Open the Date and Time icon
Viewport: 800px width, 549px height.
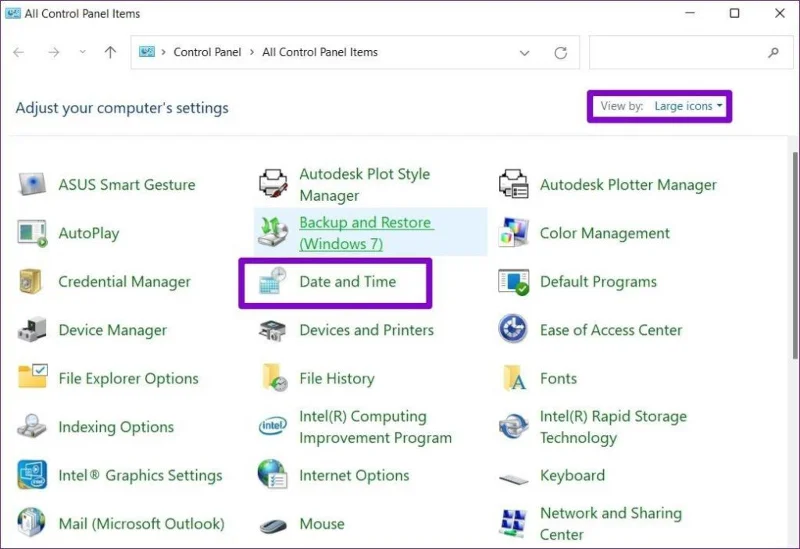272,281
